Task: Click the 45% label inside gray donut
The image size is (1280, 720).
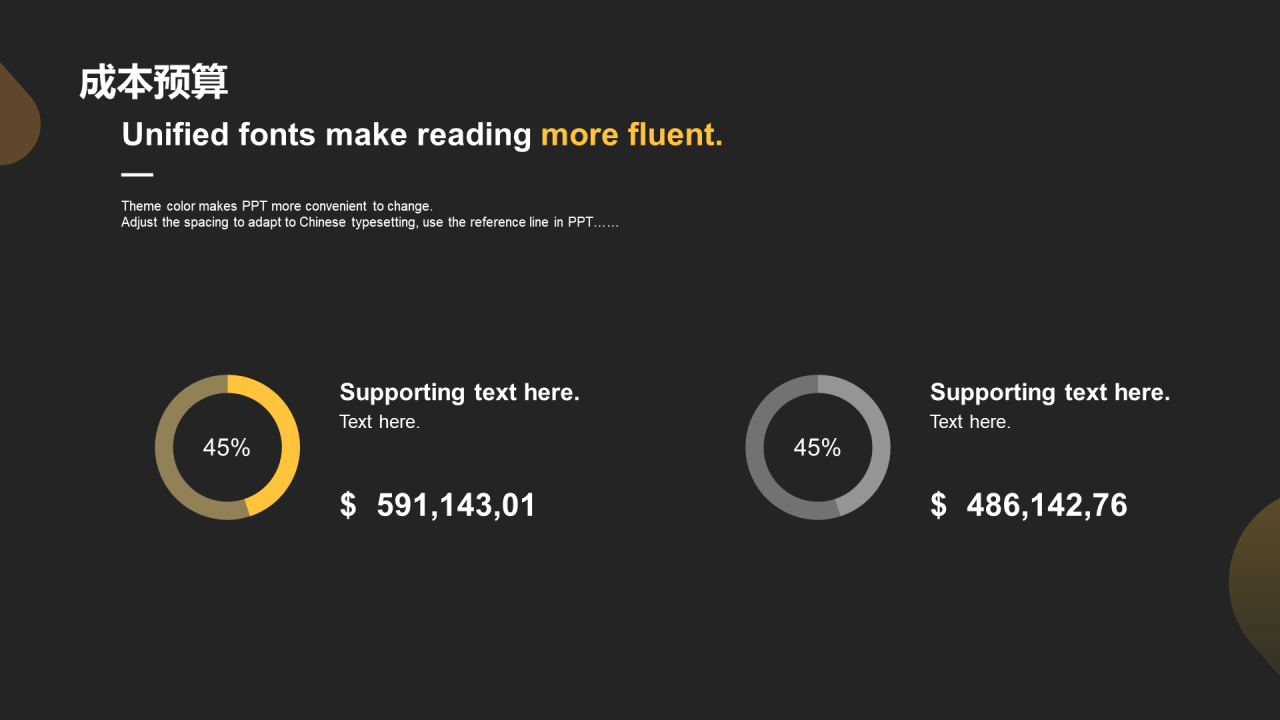Action: [x=817, y=448]
